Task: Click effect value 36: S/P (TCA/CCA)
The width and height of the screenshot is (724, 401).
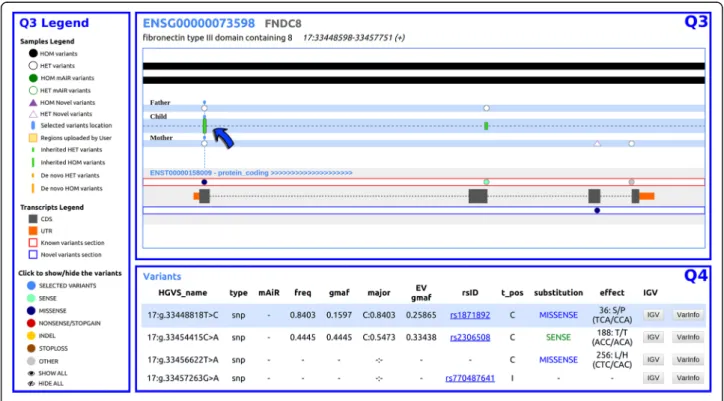Action: click(x=612, y=315)
